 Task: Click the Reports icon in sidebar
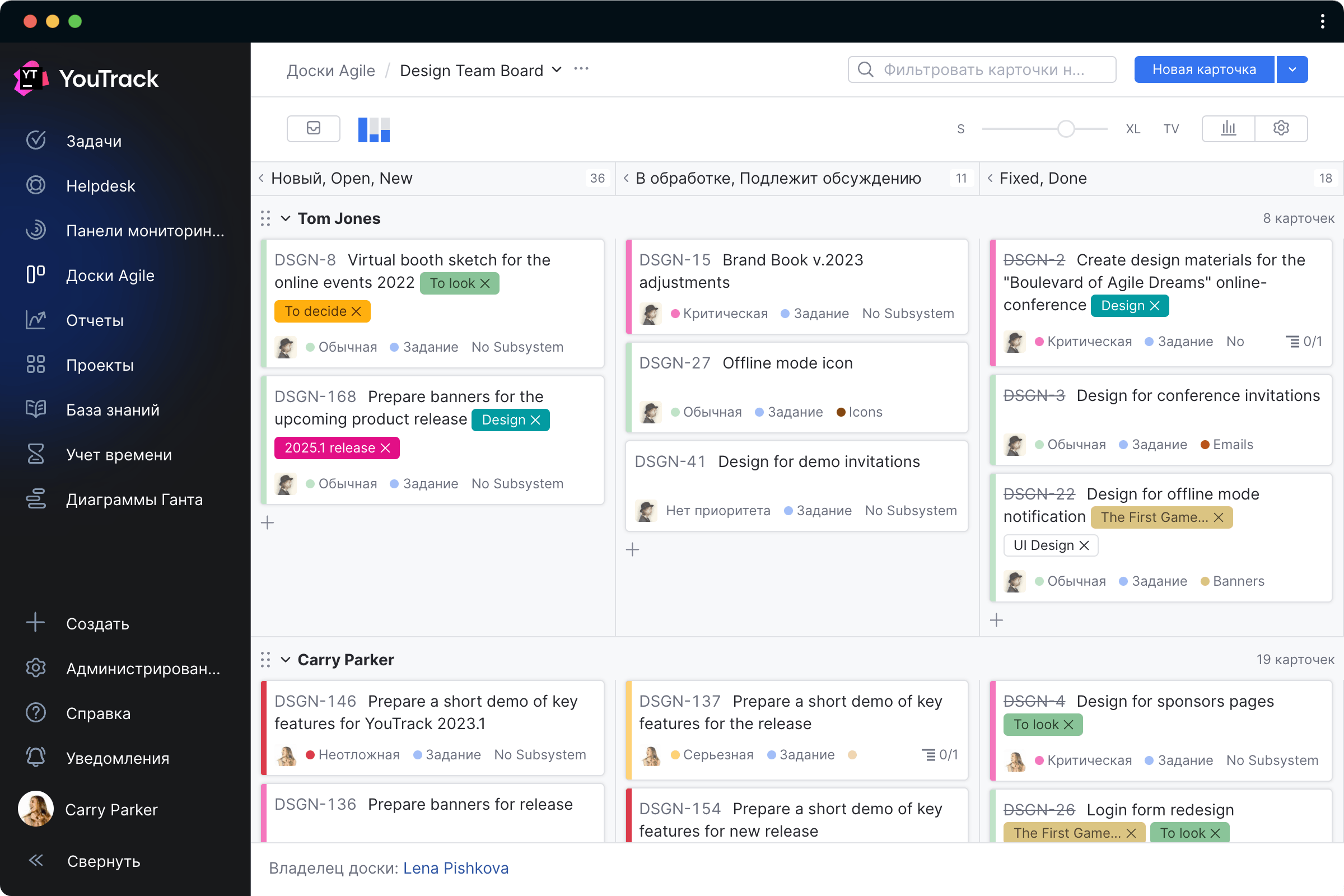click(x=36, y=321)
